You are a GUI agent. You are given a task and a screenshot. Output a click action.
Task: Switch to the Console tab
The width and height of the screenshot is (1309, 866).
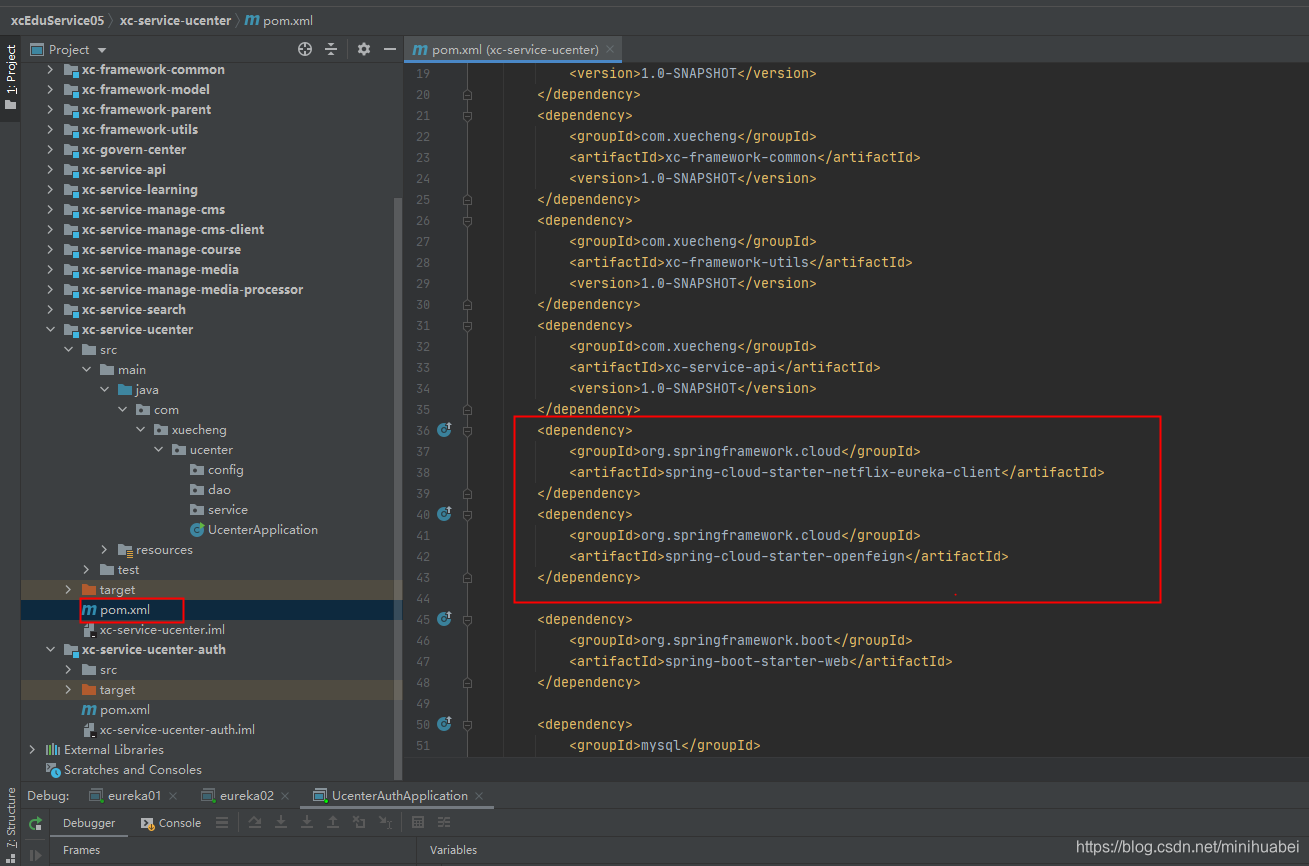click(x=172, y=823)
